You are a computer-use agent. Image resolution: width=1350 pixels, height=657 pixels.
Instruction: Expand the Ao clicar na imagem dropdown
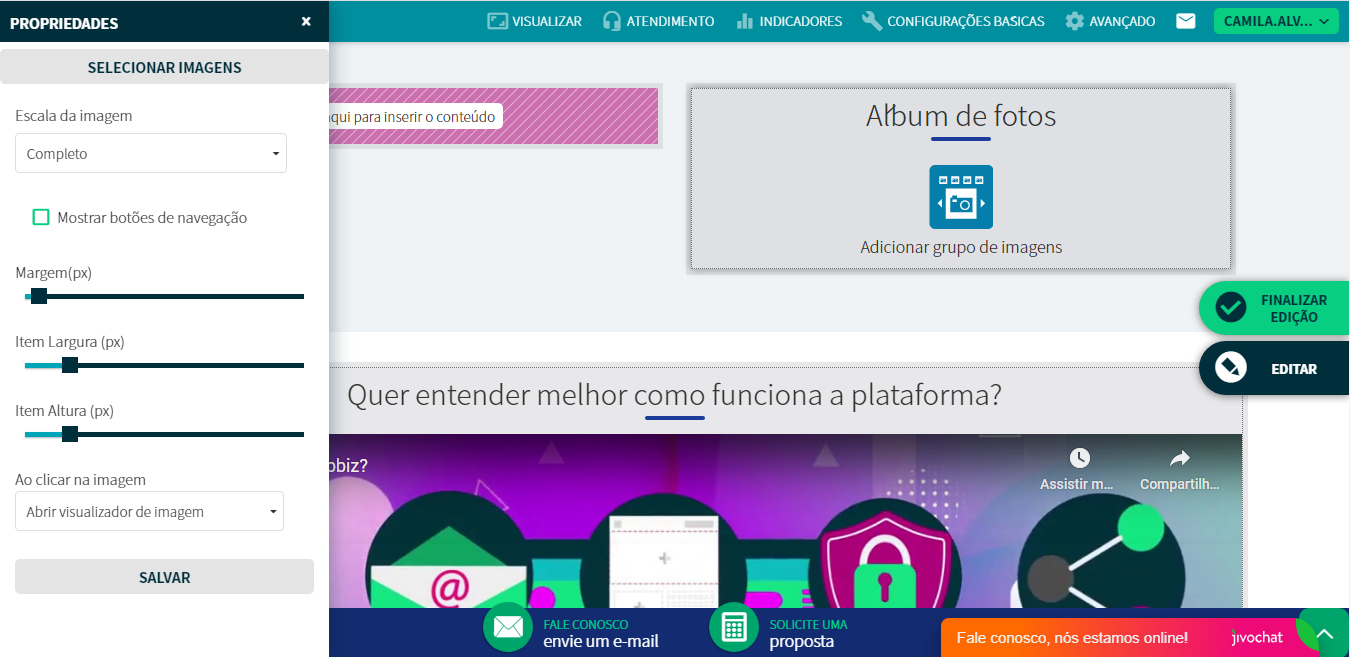pos(149,511)
